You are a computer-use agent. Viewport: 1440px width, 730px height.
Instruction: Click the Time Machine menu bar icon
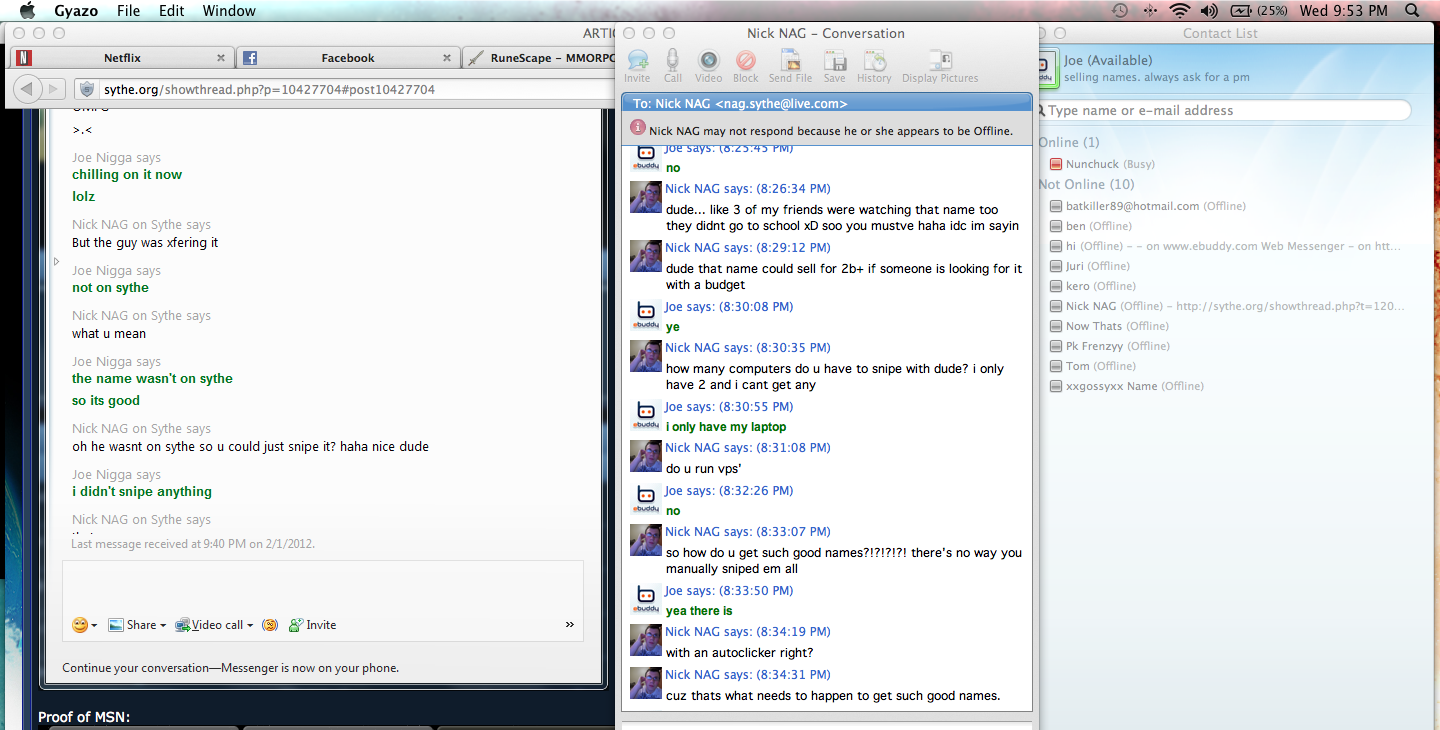pyautogui.click(x=1120, y=11)
